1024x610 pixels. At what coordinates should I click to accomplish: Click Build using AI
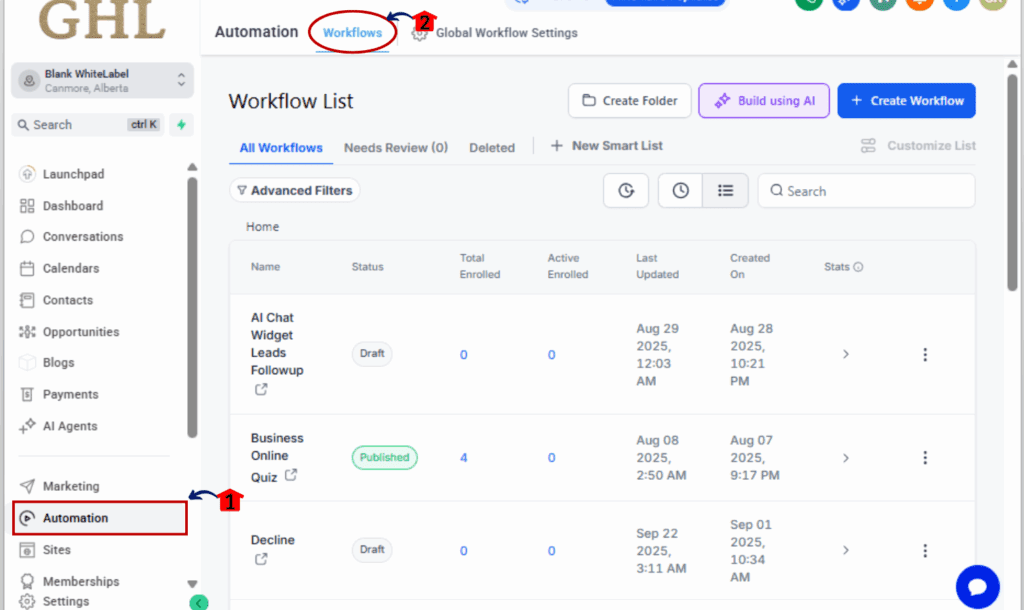pos(763,100)
